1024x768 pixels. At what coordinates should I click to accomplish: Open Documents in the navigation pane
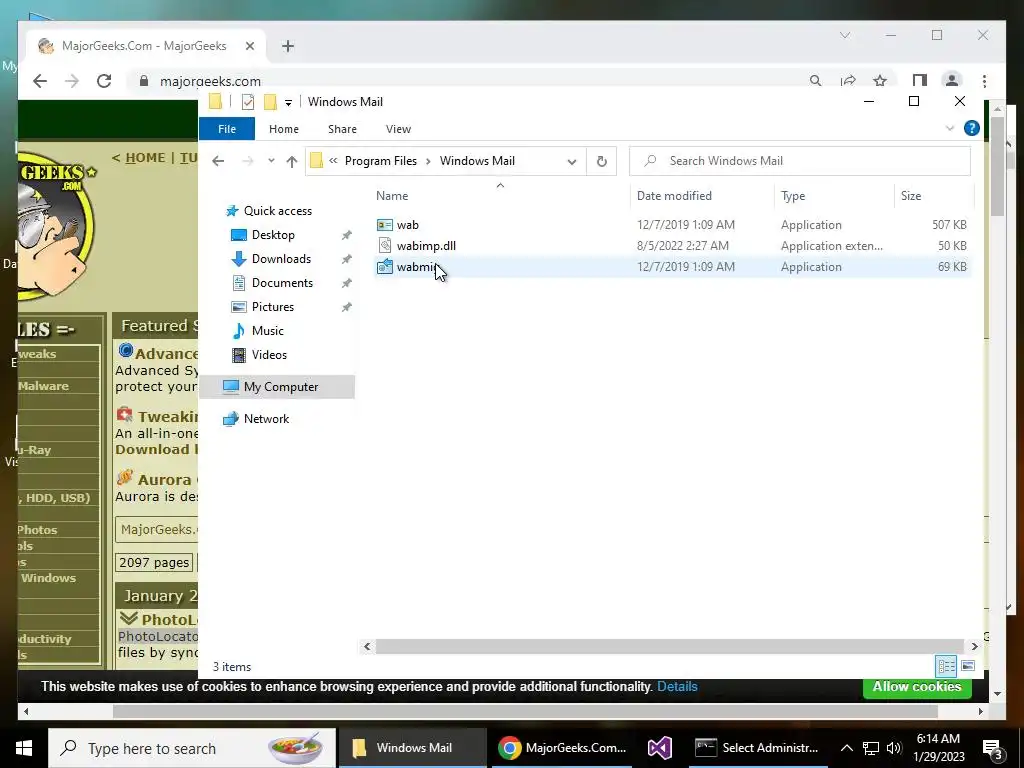click(282, 283)
